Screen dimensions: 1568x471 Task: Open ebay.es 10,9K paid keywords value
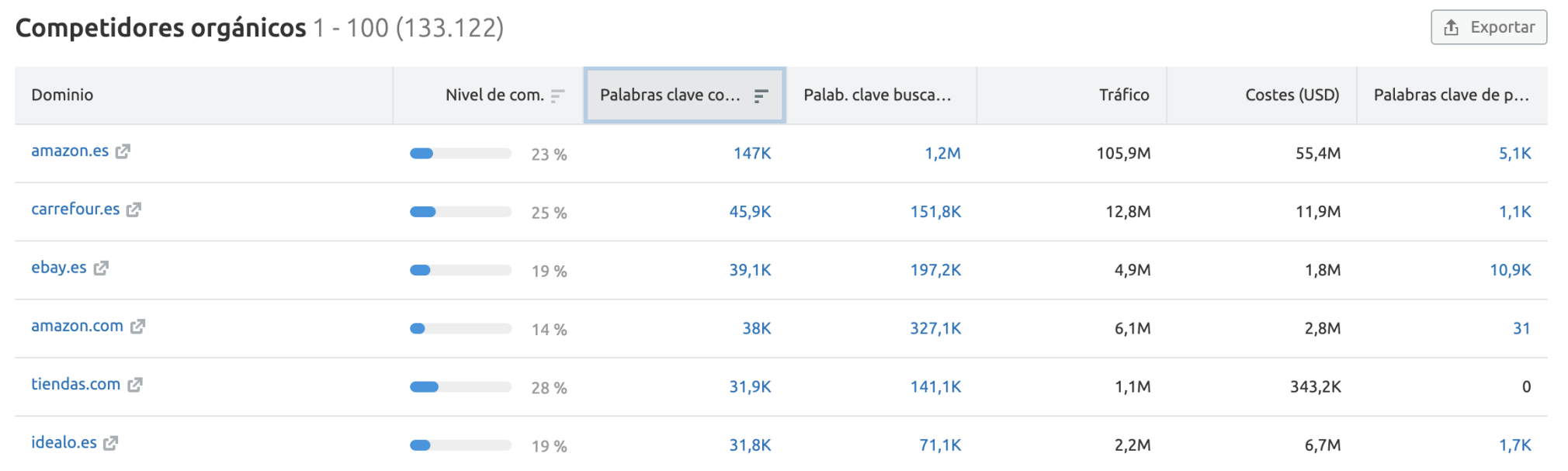(1510, 270)
